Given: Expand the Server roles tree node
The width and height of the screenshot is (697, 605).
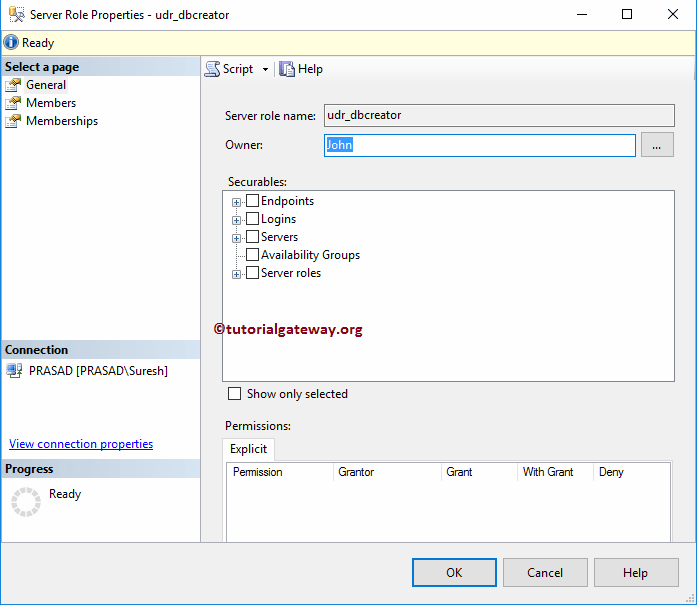Looking at the screenshot, I should coord(236,274).
